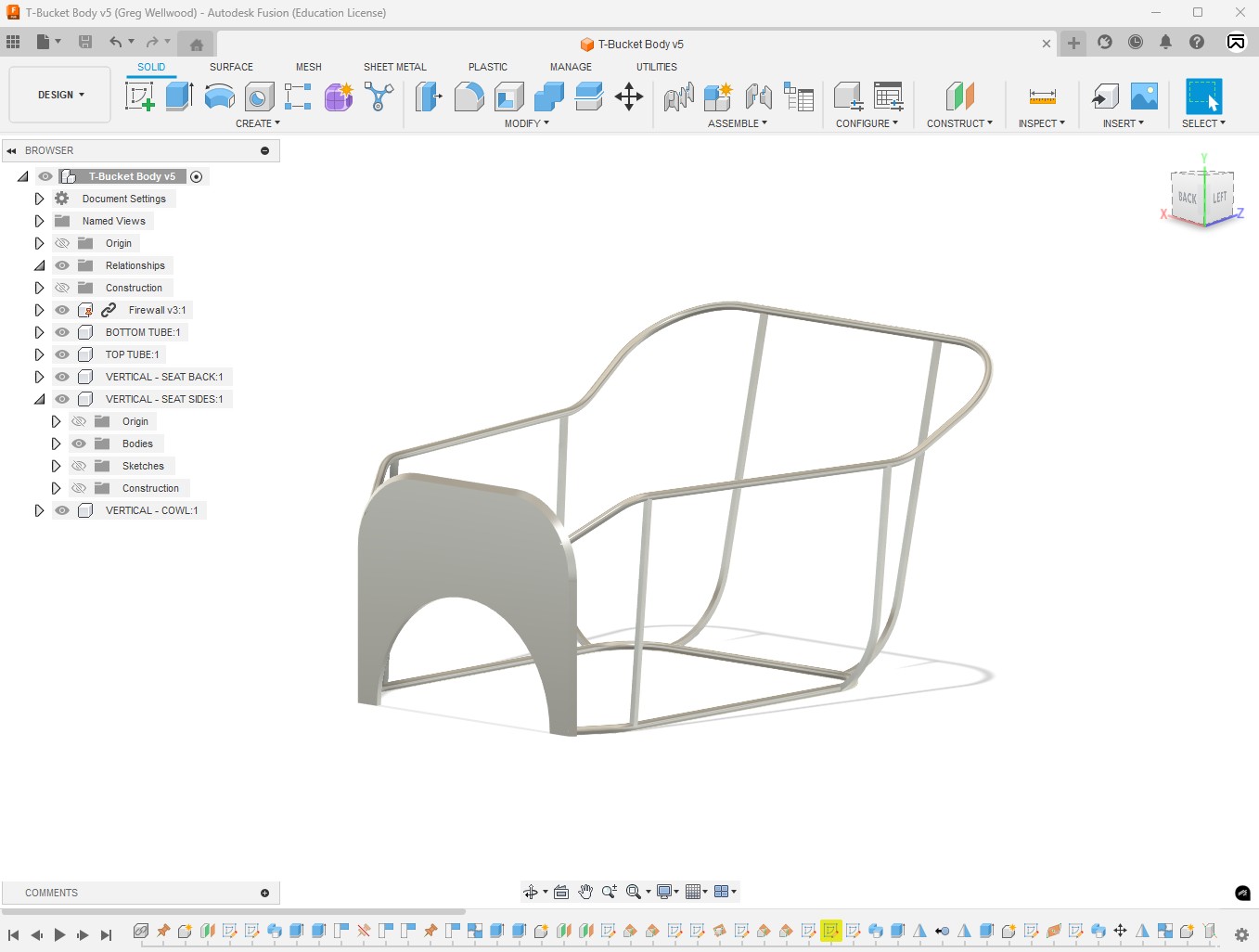
Task: Open the CONSTRUCT dropdown menu
Action: [959, 123]
